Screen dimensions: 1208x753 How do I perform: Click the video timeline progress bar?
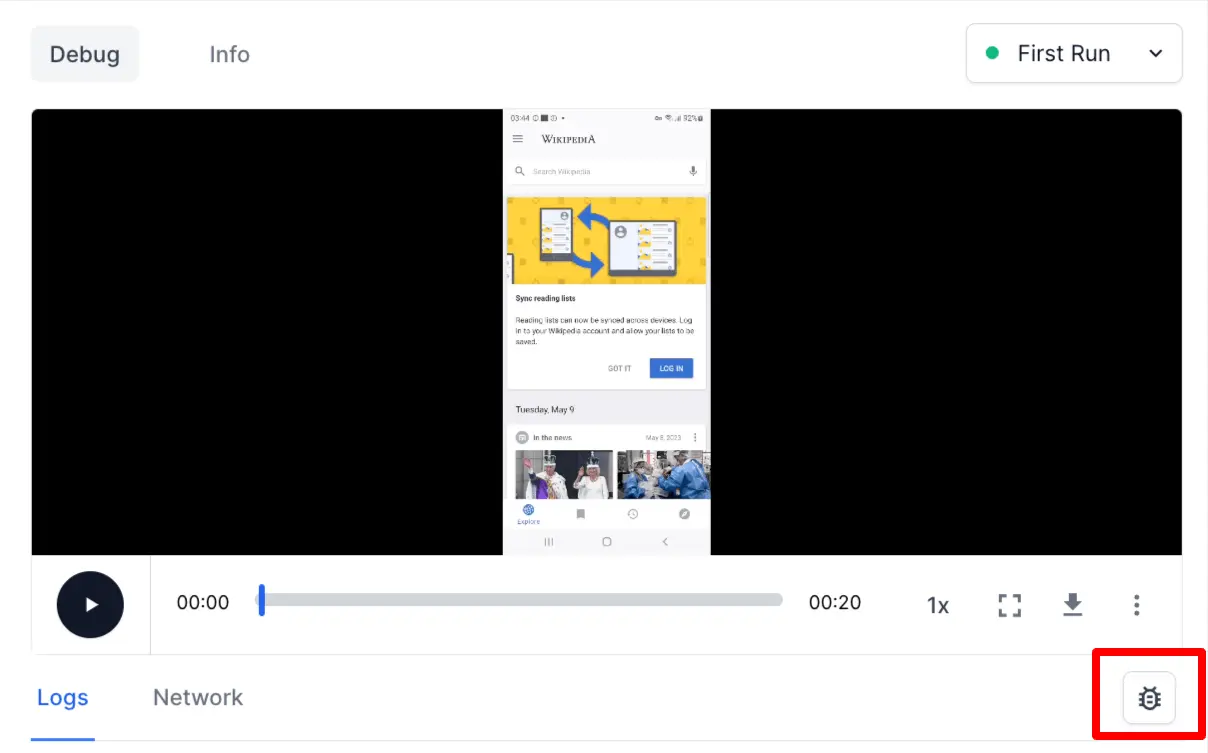(520, 600)
